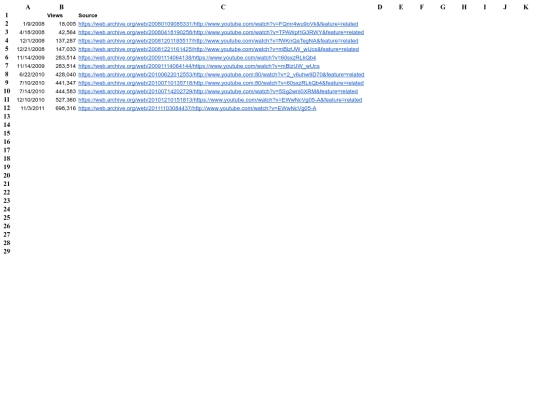Screen dimensions: 540x405
Task: Open the archive link dated 12/1/2008
Action: pyautogui.click(x=218, y=41)
